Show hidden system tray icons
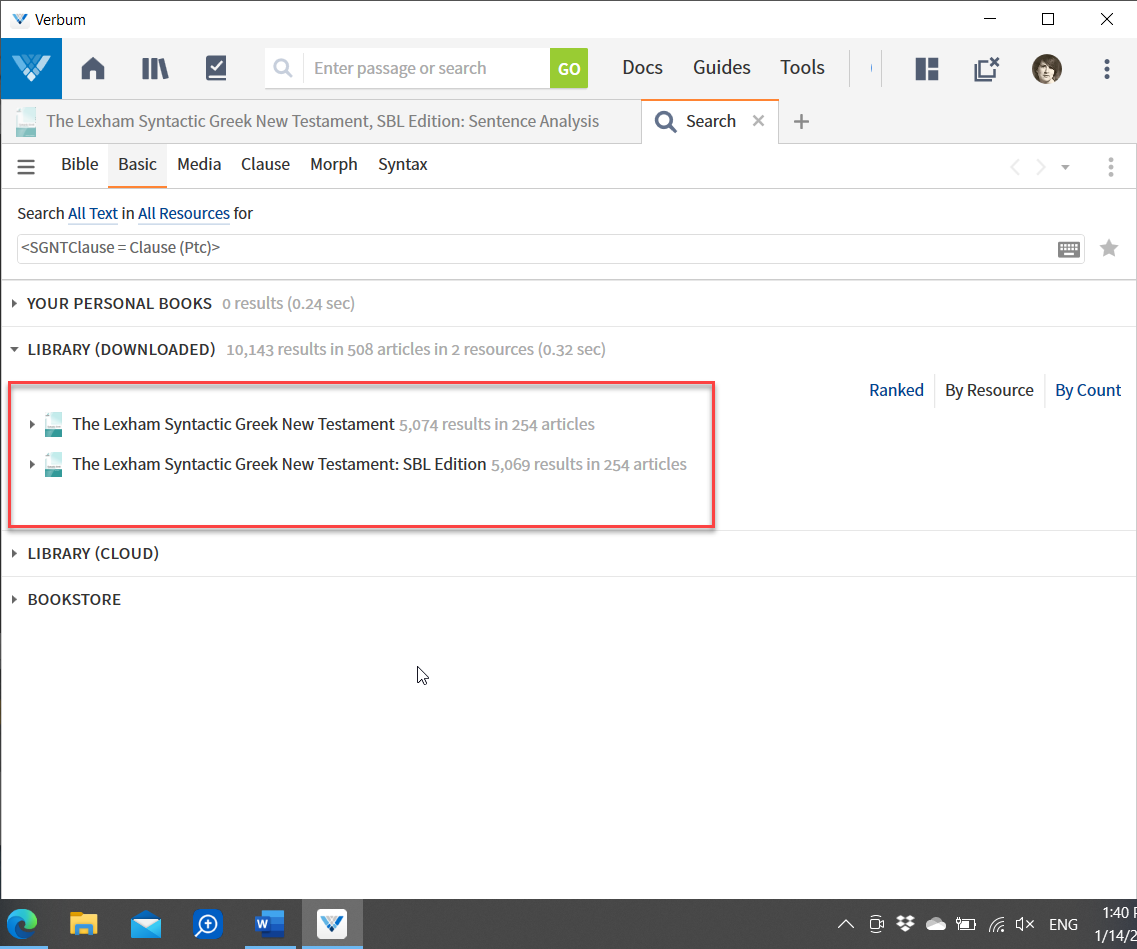1137x949 pixels. click(x=845, y=924)
